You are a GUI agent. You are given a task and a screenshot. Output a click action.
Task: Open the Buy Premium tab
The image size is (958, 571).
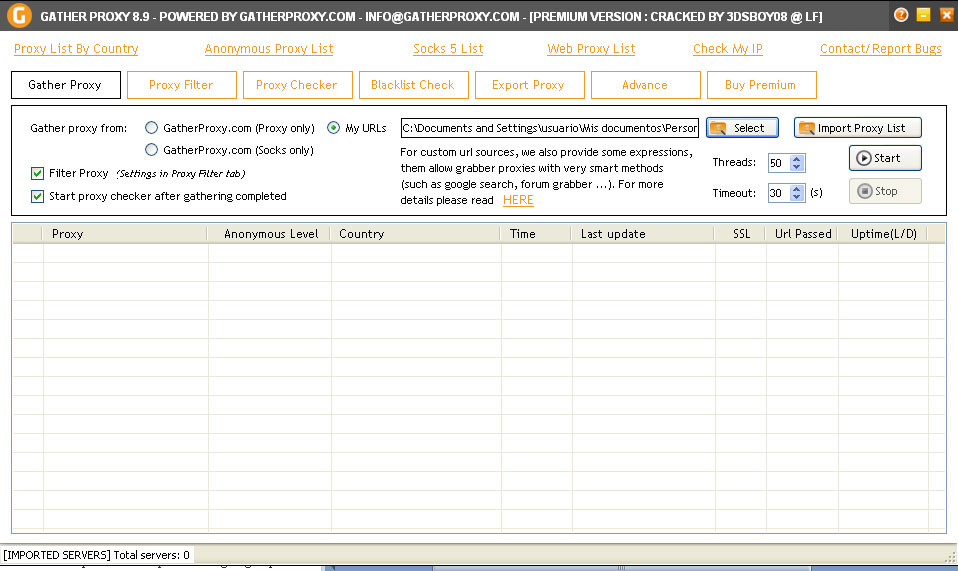pos(762,85)
